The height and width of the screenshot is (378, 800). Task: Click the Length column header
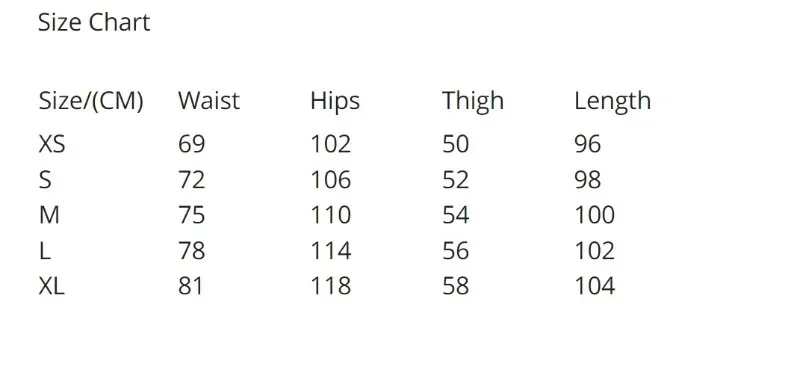point(612,101)
